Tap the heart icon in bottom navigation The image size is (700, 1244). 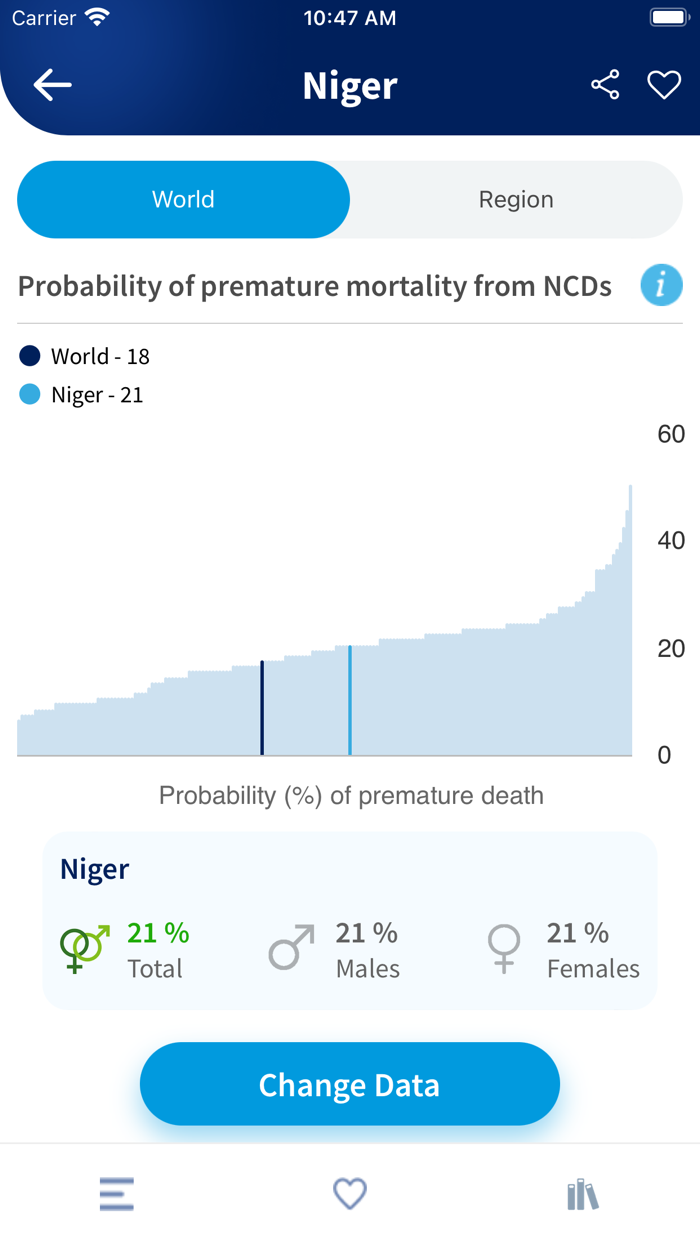click(x=349, y=1194)
